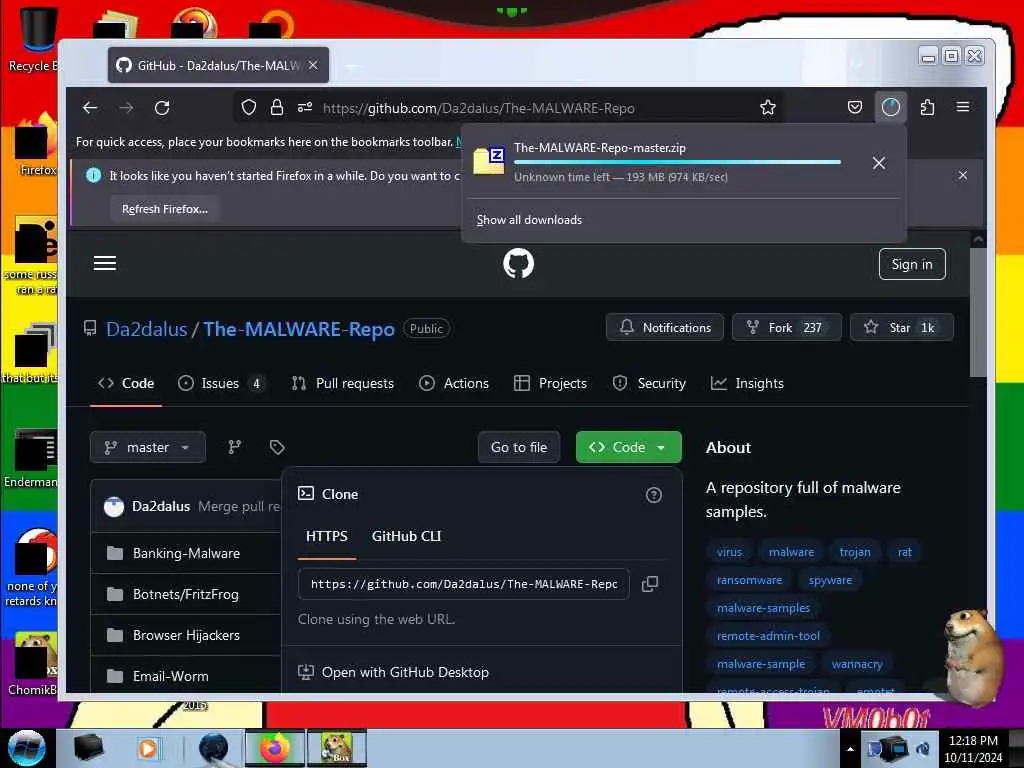Click the clone URL input field
The height and width of the screenshot is (768, 1024).
464,584
